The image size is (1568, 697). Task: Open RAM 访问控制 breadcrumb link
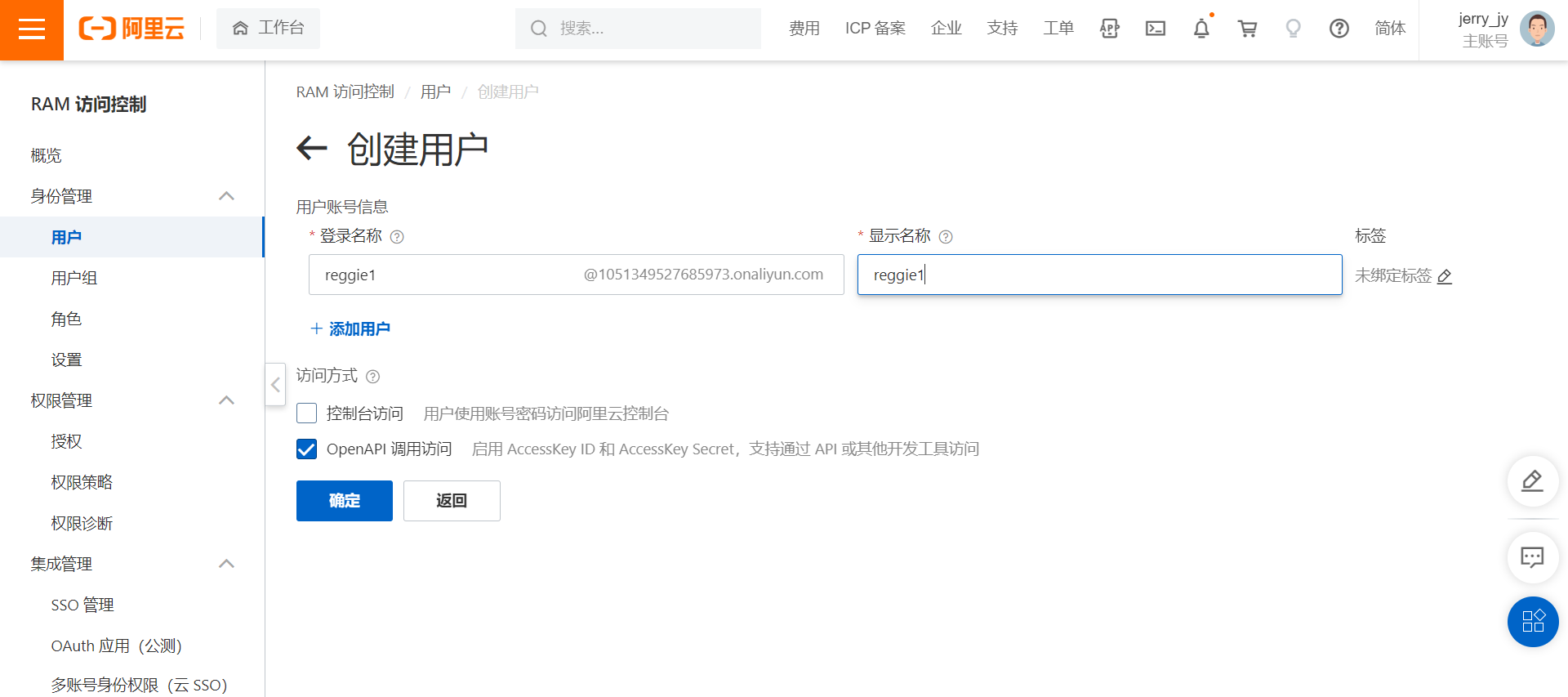pos(345,92)
